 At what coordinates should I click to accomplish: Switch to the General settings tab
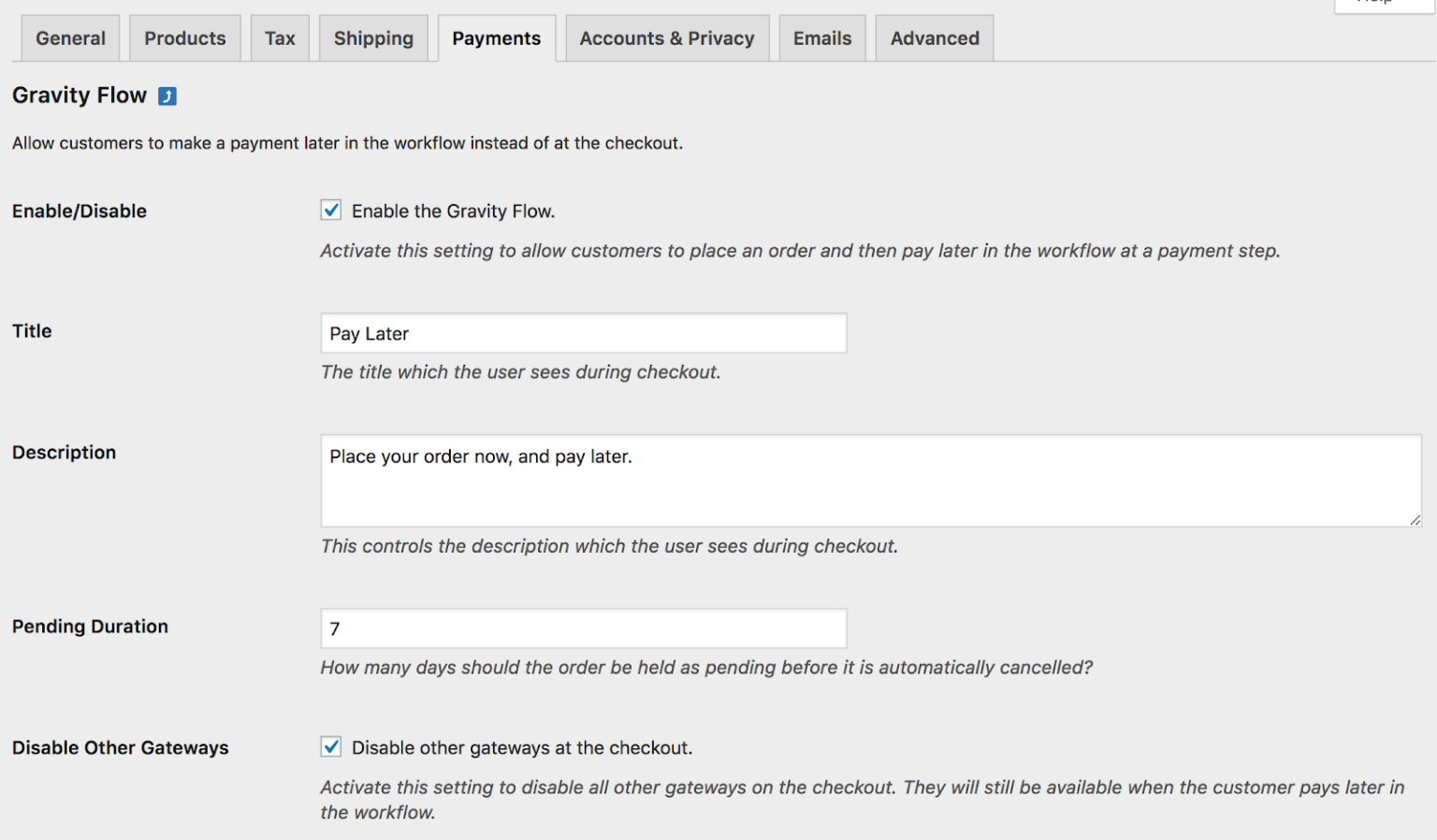click(69, 37)
